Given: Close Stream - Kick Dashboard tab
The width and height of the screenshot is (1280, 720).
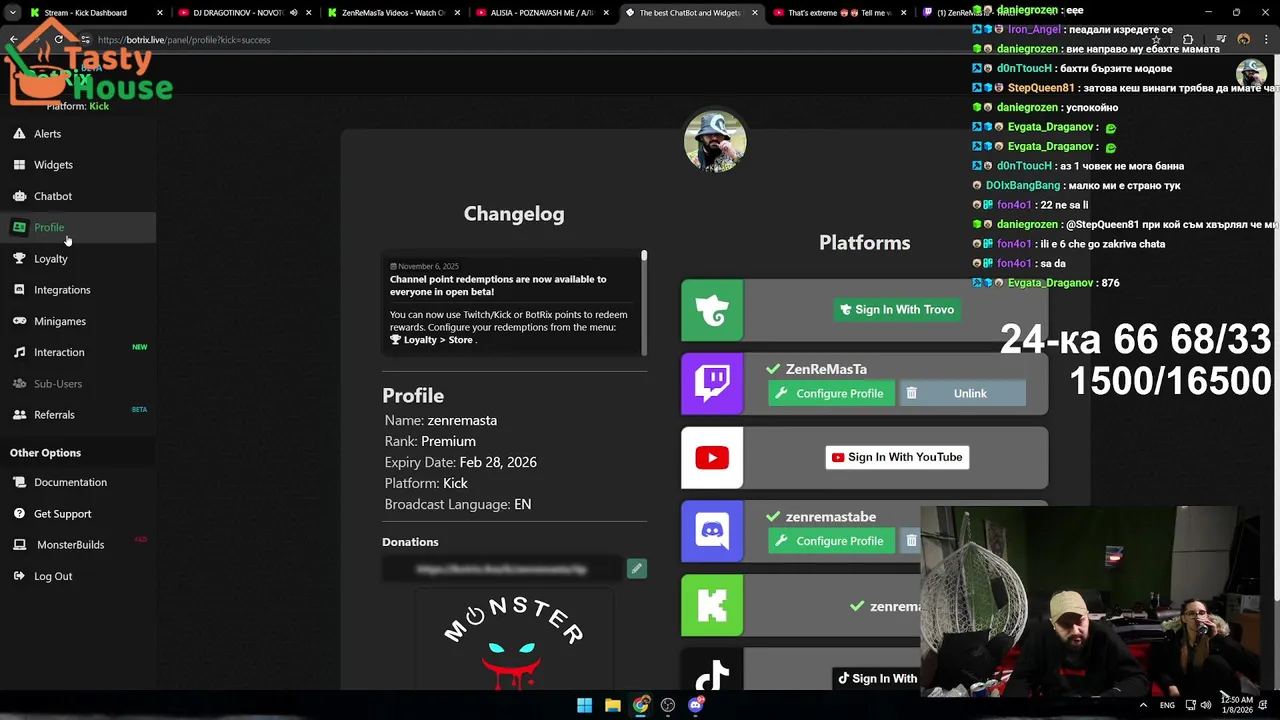Looking at the screenshot, I should pos(159,13).
